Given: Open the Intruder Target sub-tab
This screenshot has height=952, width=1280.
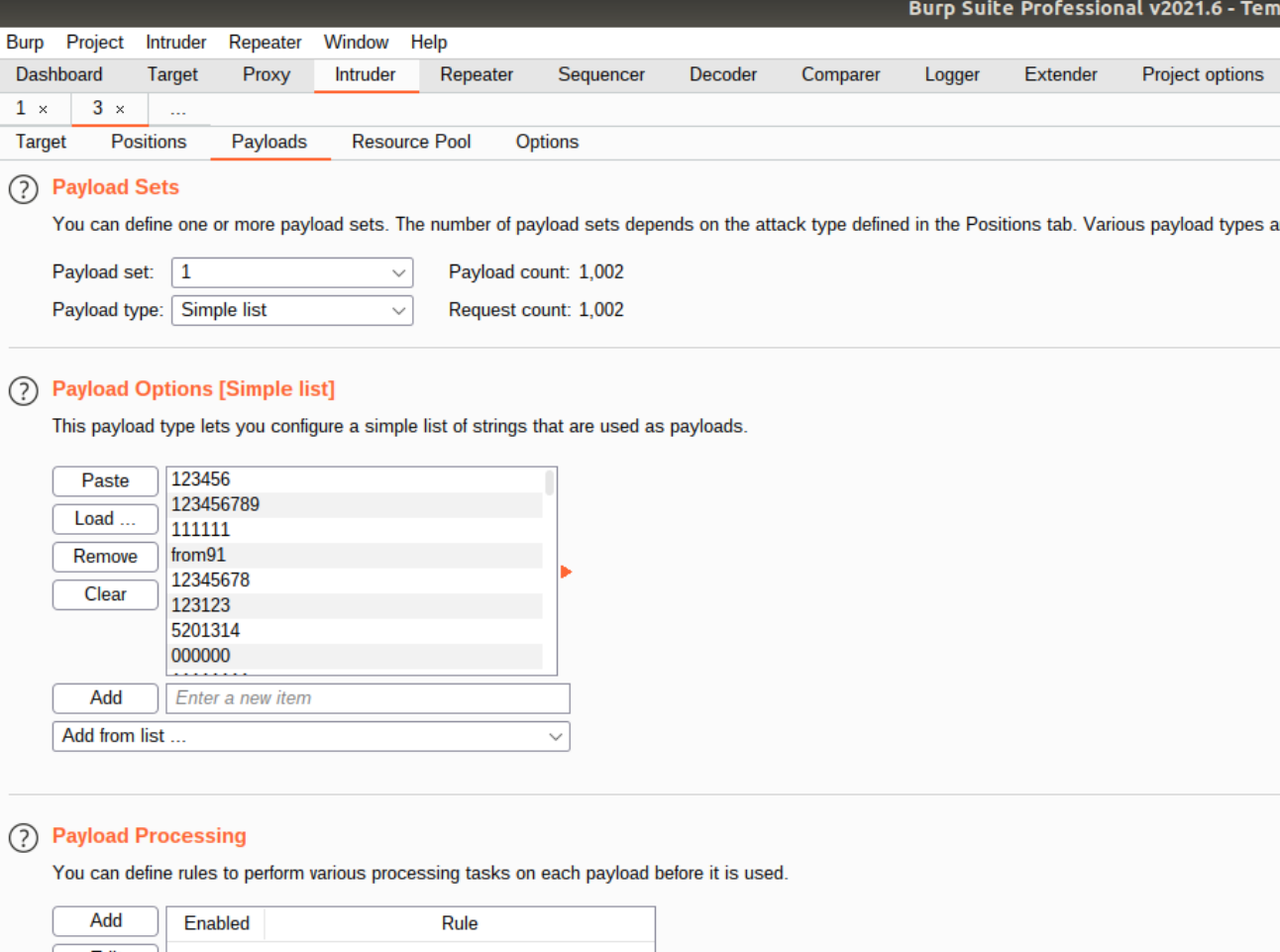Looking at the screenshot, I should point(42,143).
